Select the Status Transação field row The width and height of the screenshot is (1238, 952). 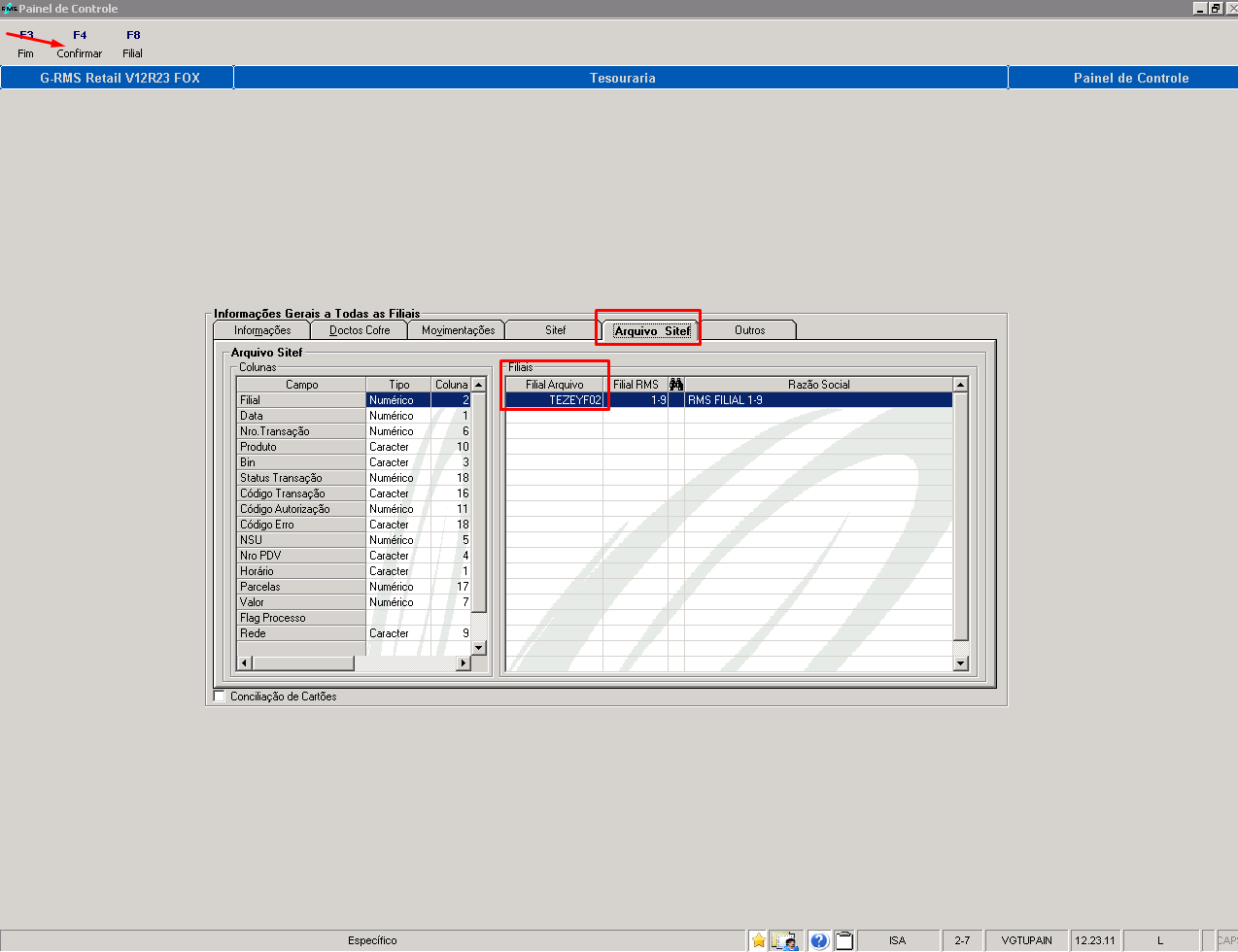point(301,478)
